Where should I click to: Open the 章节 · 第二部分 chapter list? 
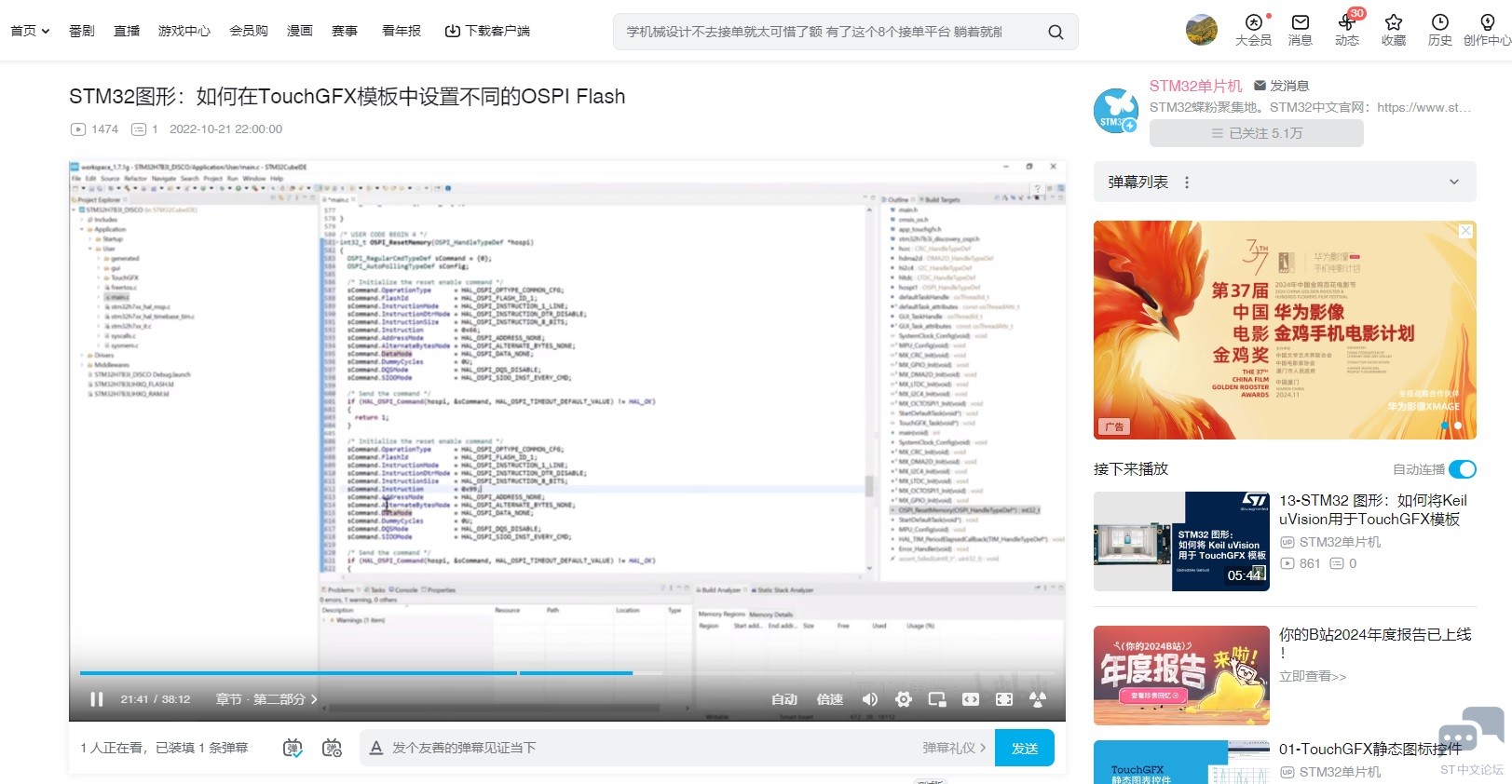coord(266,699)
